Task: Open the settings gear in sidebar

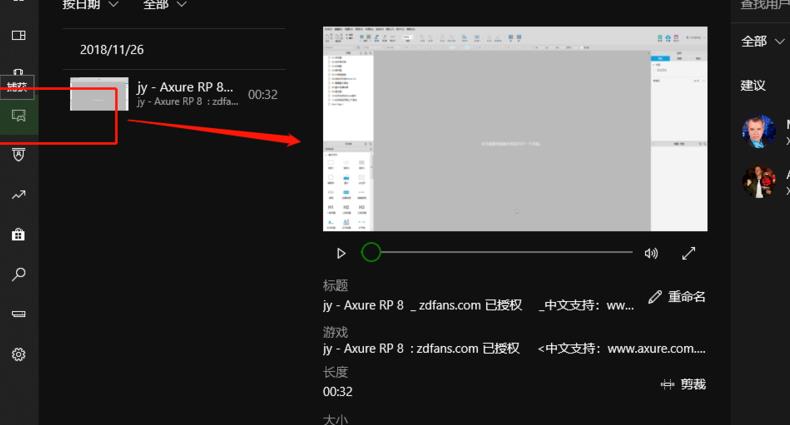Action: pyautogui.click(x=18, y=354)
